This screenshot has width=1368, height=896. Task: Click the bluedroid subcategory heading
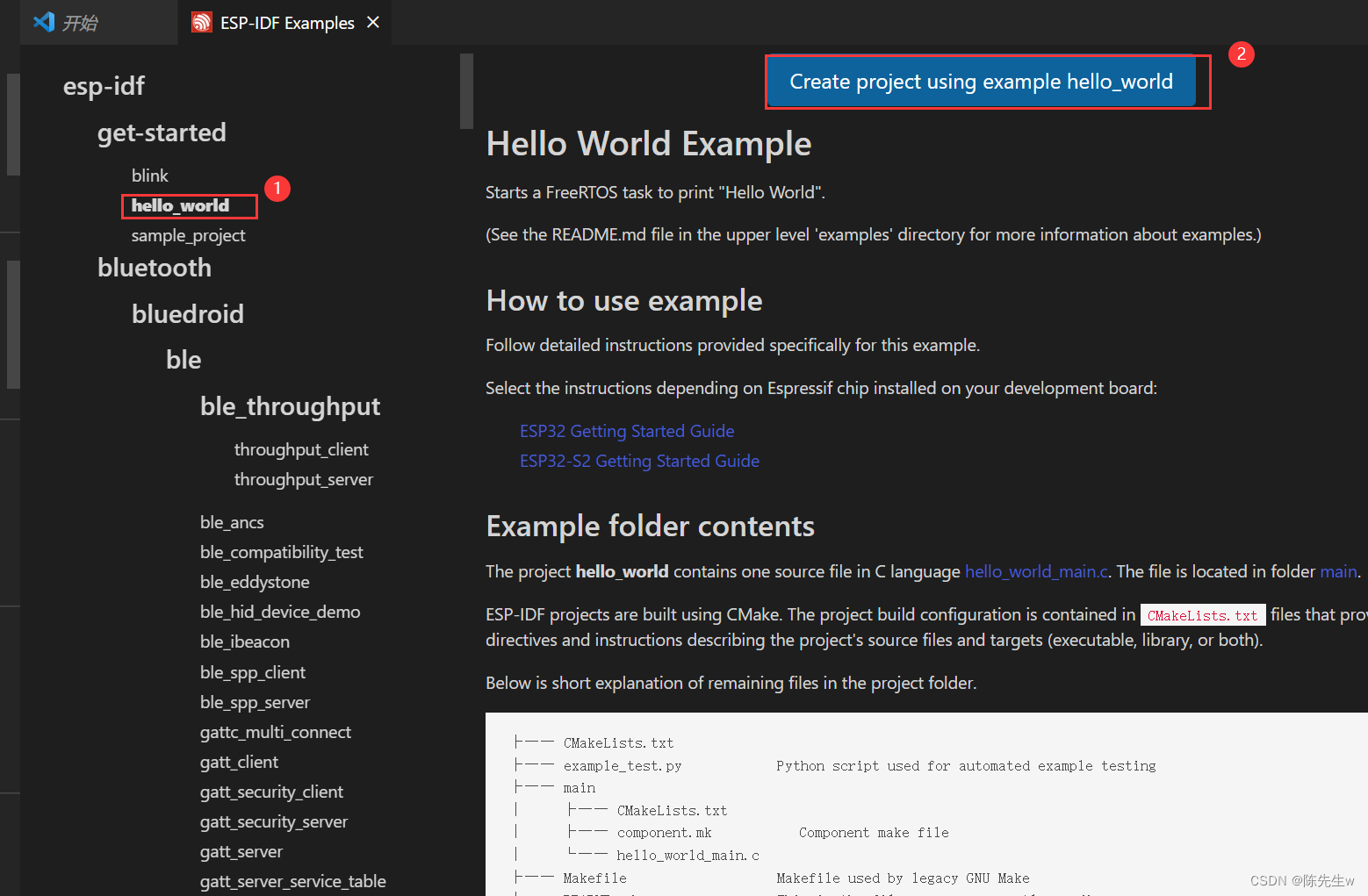click(x=188, y=314)
